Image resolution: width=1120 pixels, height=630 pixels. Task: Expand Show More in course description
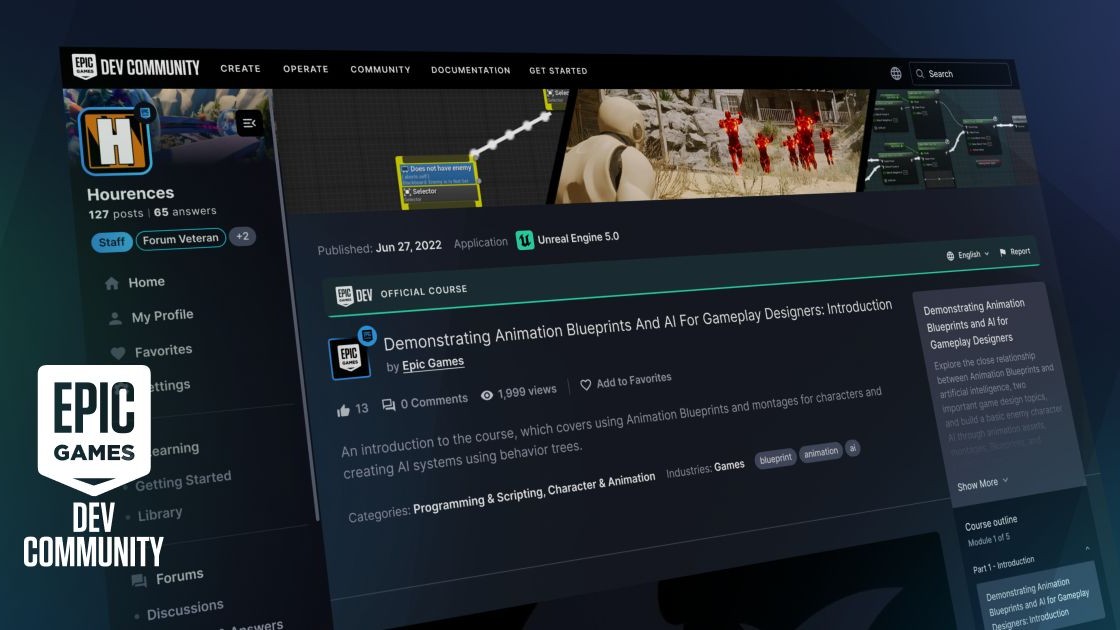tap(982, 484)
